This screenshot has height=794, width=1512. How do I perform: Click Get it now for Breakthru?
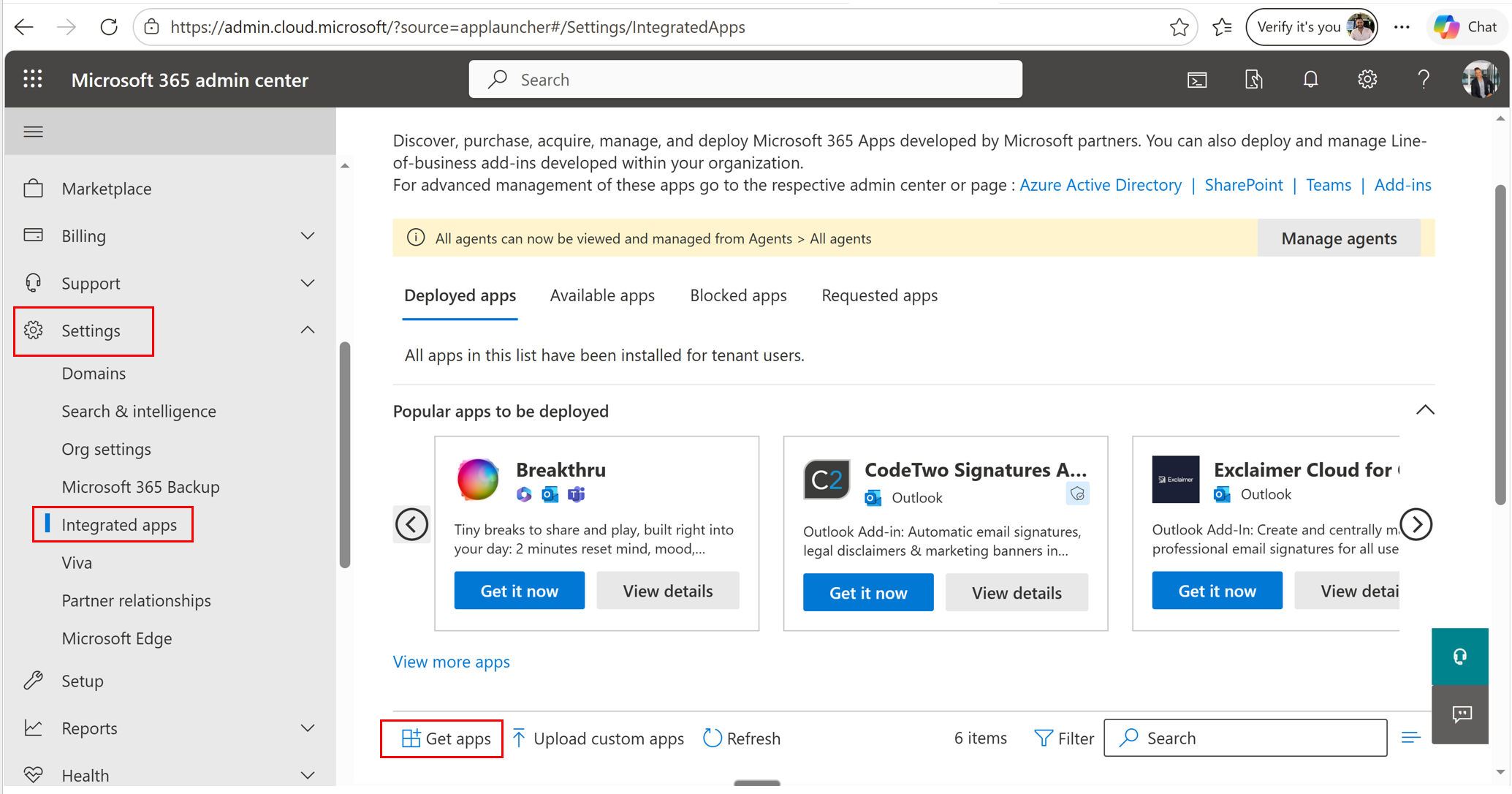click(x=519, y=591)
